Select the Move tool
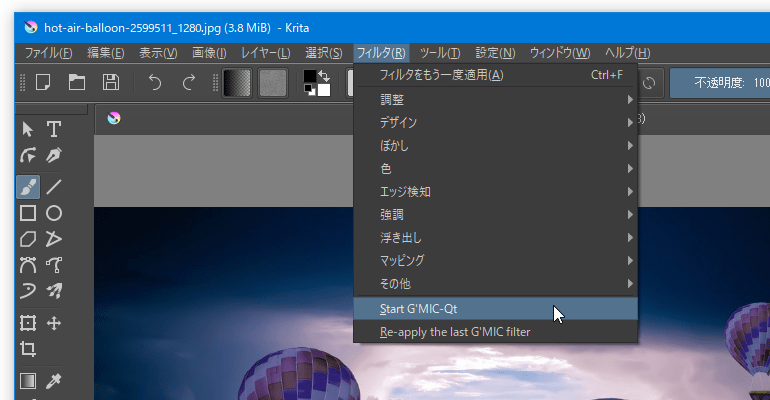 (54, 323)
